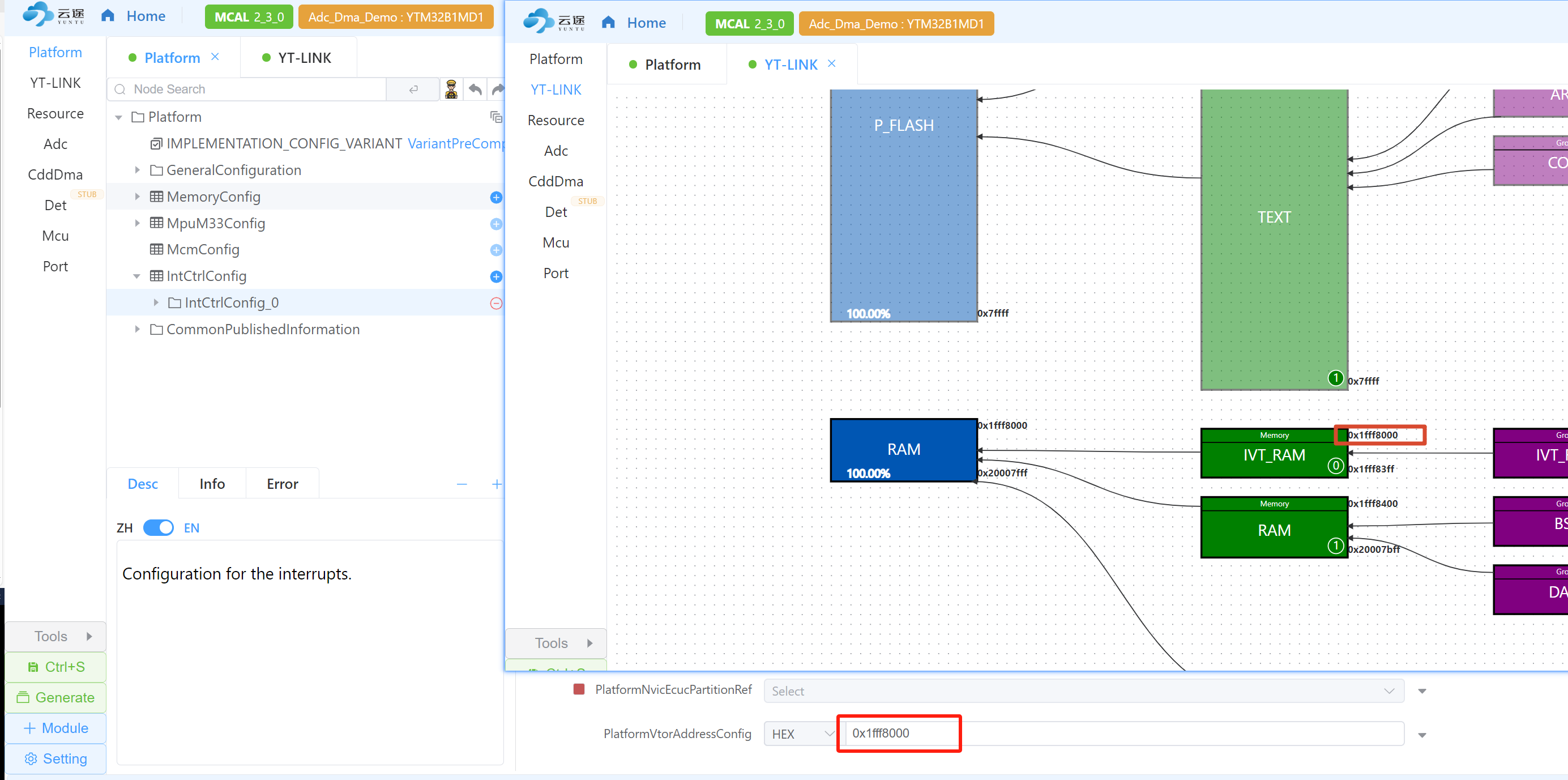Open the Info tab in description panel
Image resolution: width=1568 pixels, height=780 pixels.
point(212,484)
